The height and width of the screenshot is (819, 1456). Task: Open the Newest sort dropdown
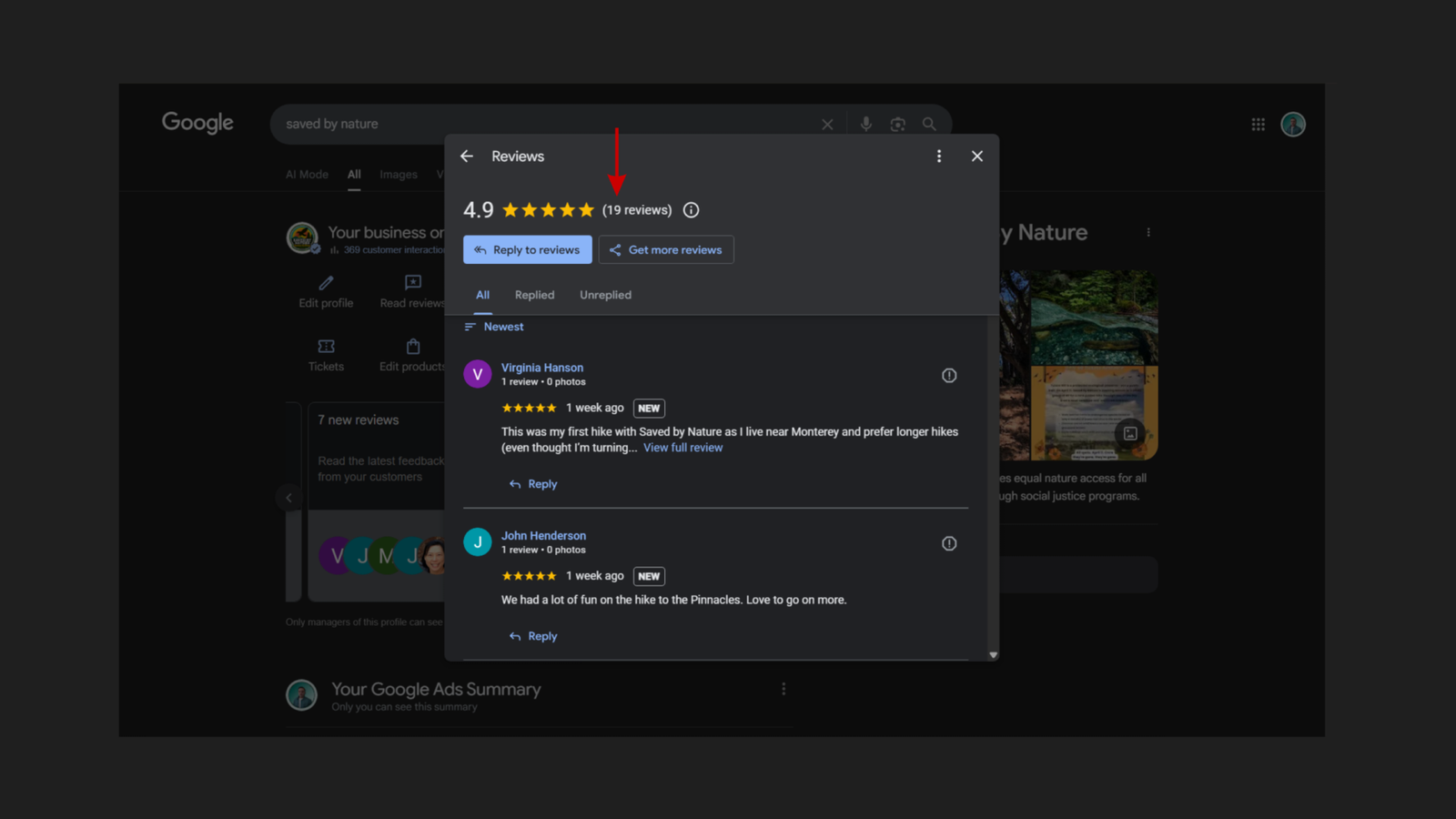tap(495, 327)
